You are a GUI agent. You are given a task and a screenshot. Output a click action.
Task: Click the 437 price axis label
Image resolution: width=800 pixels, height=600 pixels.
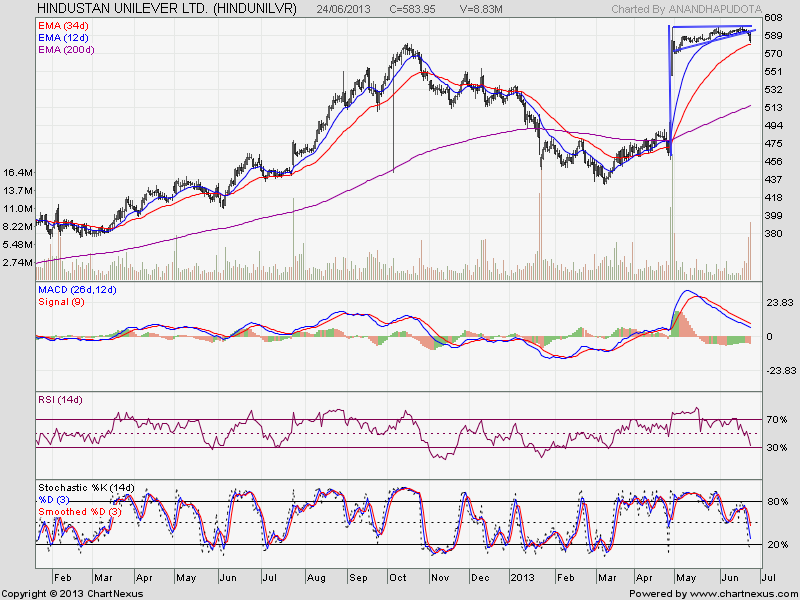[x=773, y=180]
